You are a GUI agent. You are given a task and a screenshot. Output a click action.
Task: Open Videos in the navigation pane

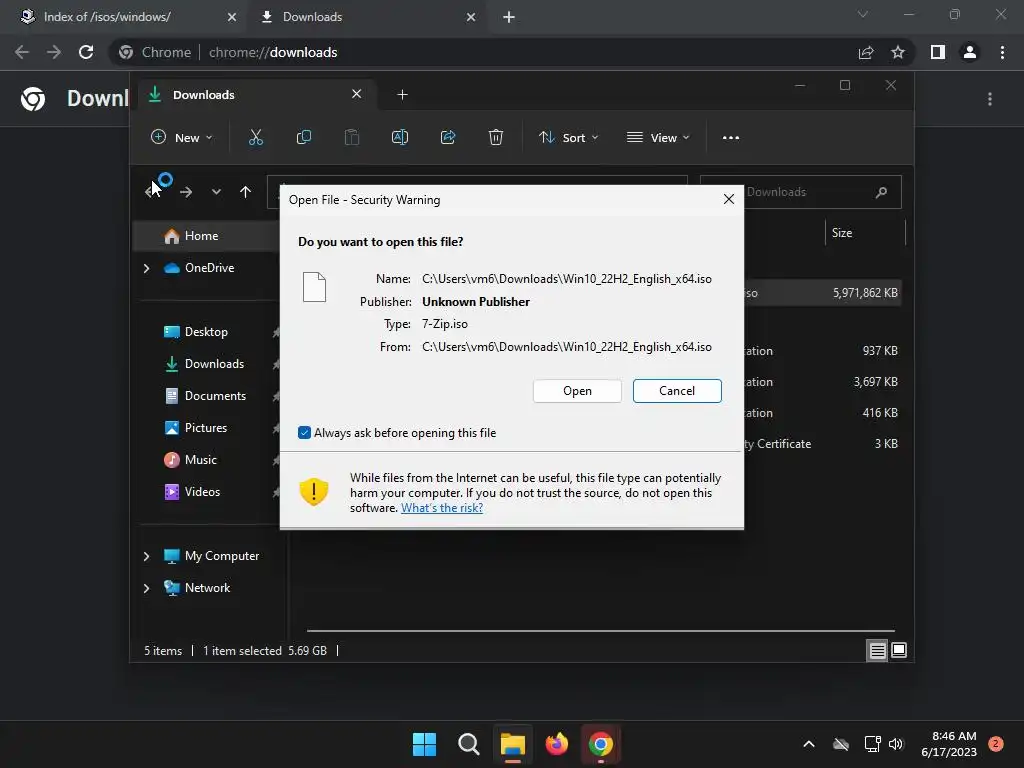[202, 492]
